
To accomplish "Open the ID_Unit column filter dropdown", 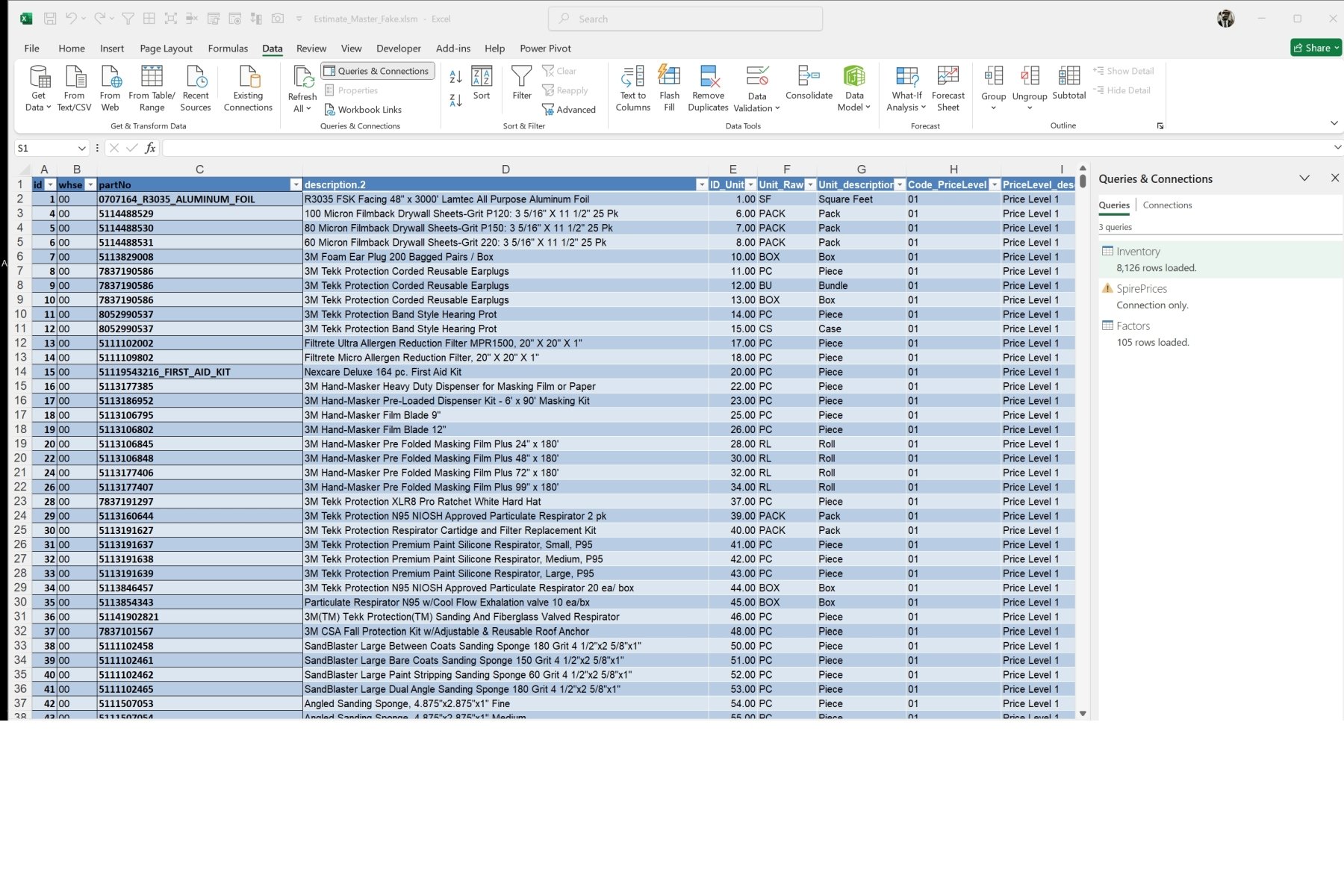I will 750,184.
